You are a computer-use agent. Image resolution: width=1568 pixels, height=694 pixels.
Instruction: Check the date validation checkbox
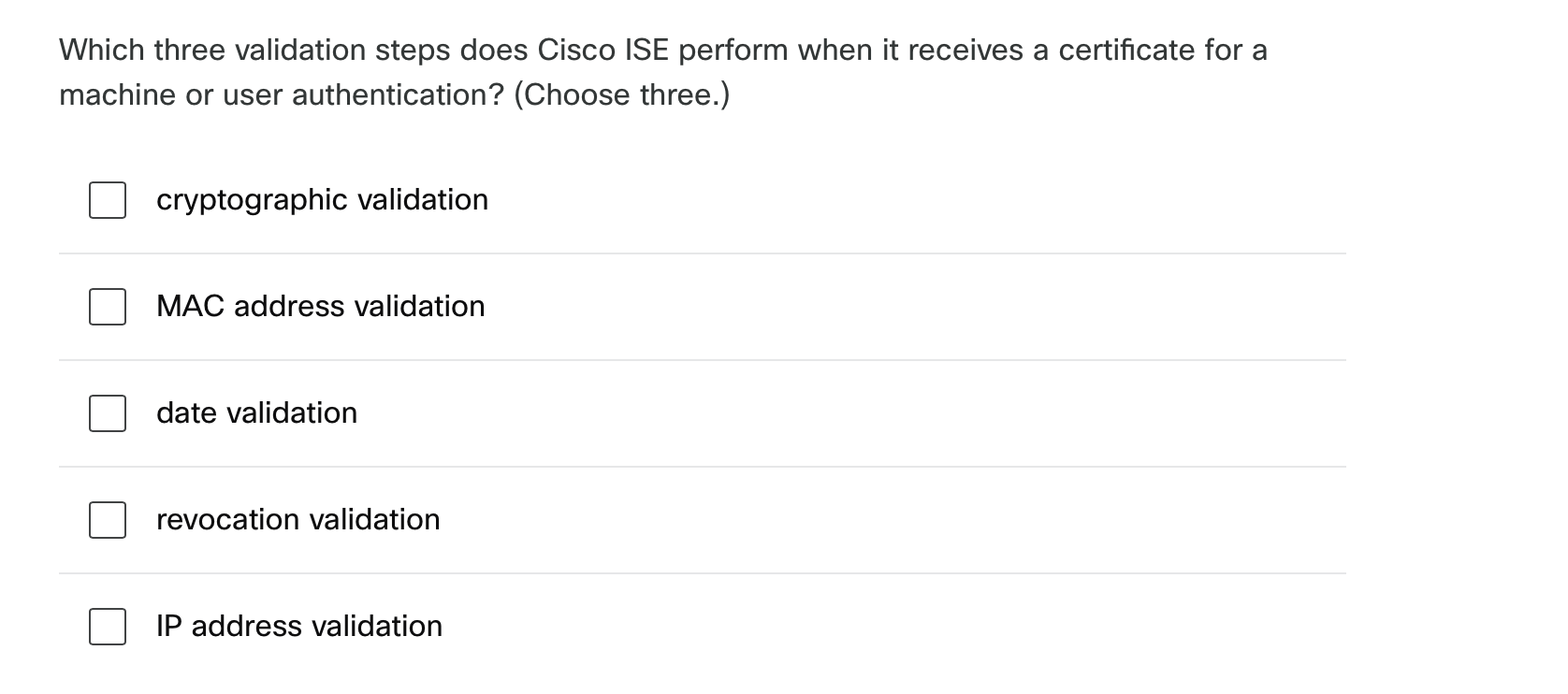pyautogui.click(x=107, y=412)
